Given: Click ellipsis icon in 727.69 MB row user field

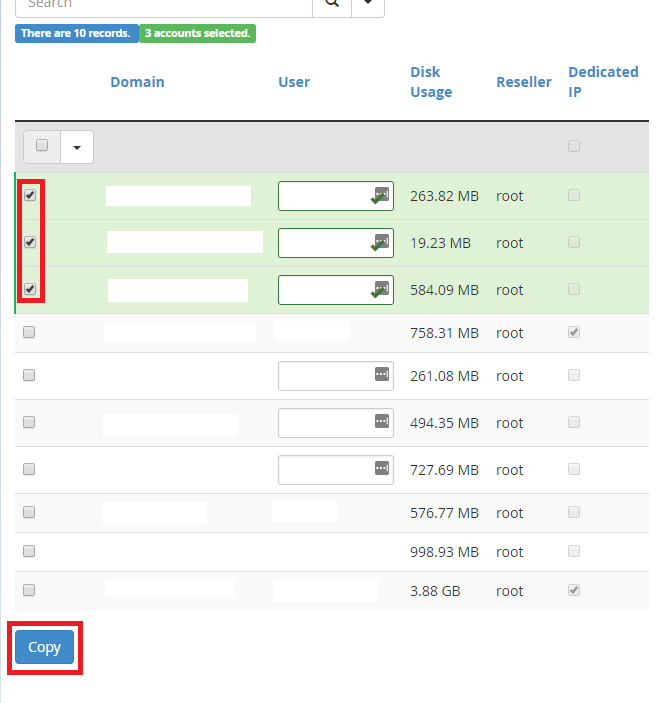Looking at the screenshot, I should pyautogui.click(x=381, y=468).
